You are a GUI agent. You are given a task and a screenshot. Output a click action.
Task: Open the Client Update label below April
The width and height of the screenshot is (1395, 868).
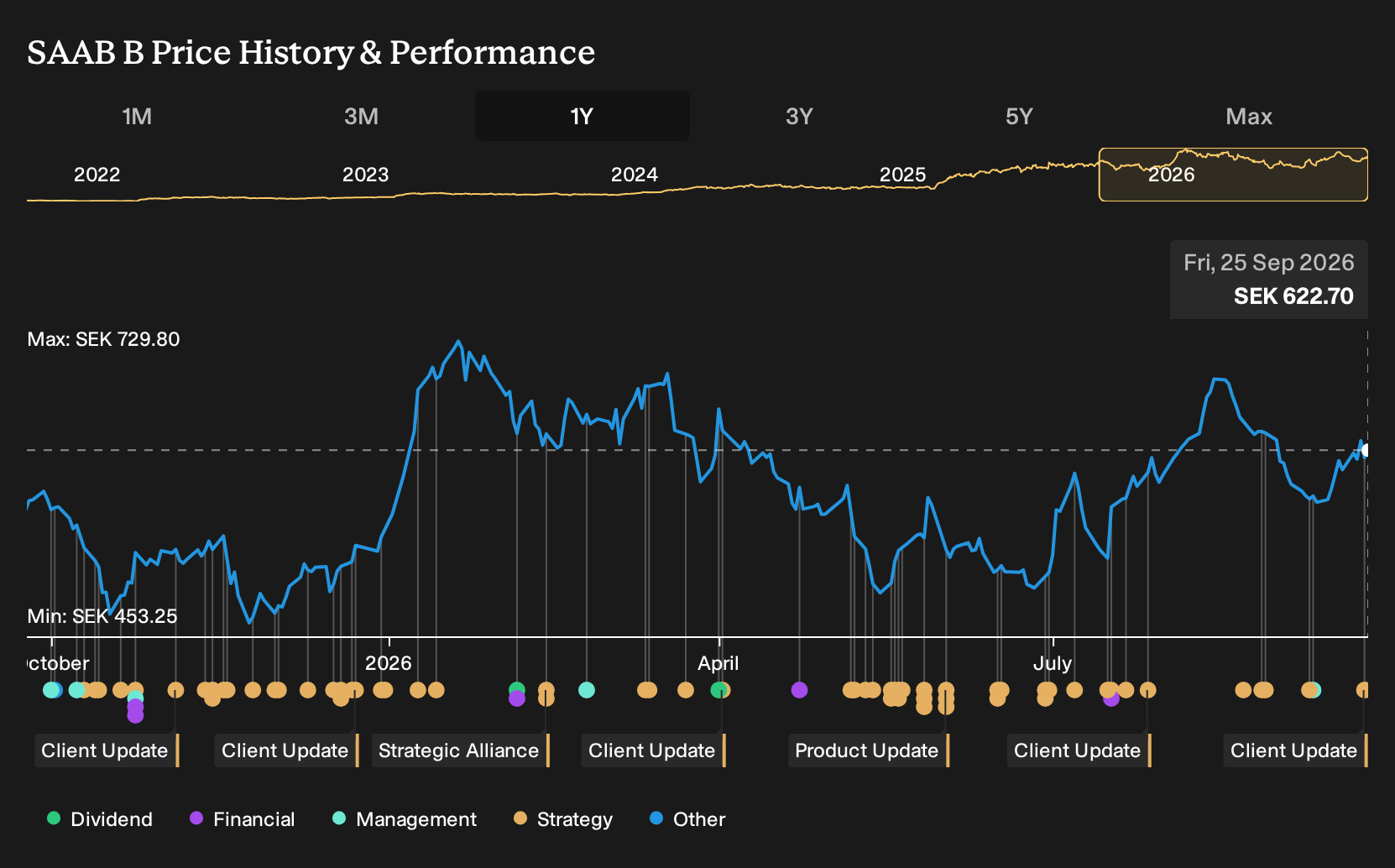coord(653,750)
